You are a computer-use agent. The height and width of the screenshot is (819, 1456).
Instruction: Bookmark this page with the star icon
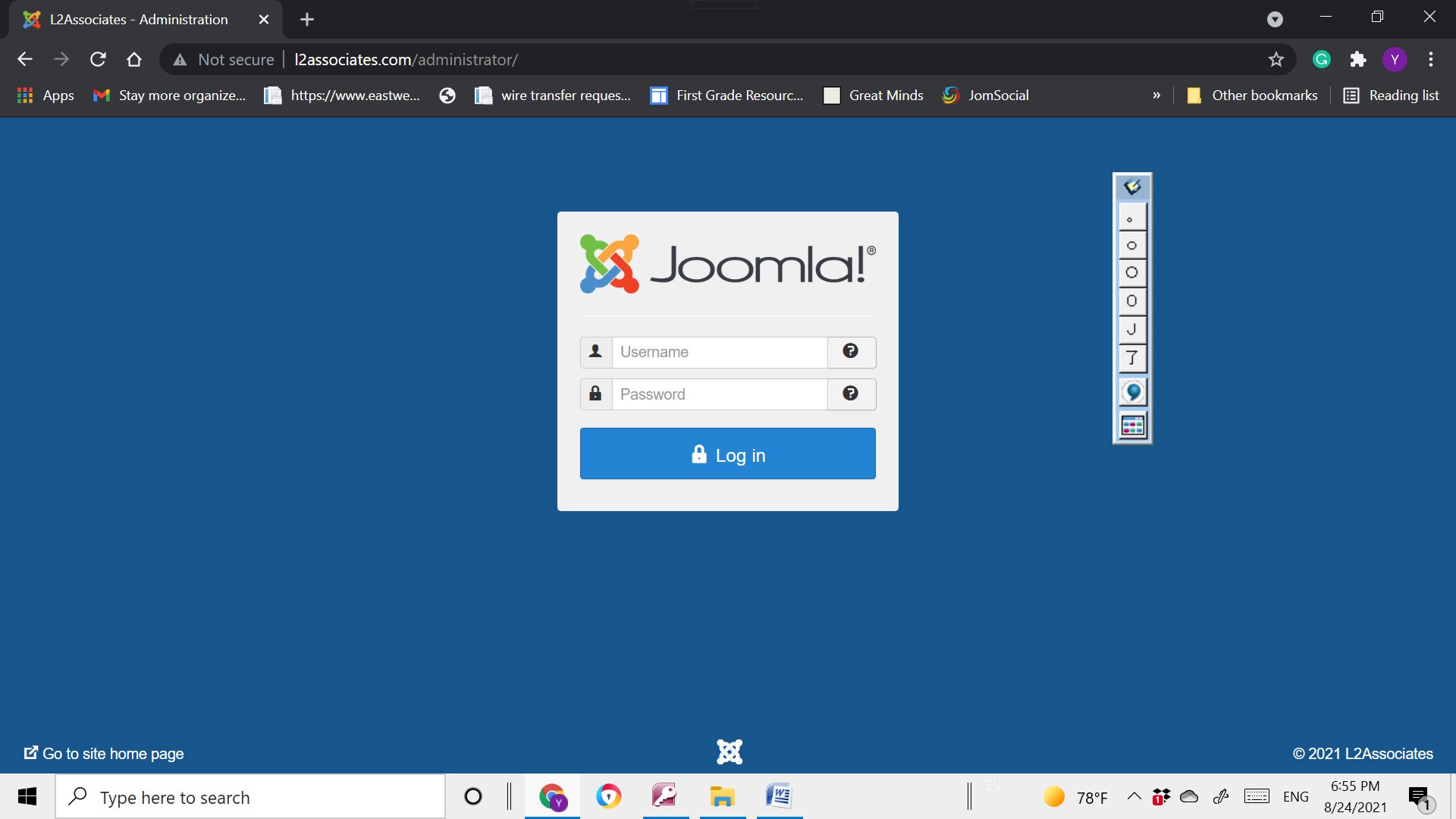(x=1276, y=59)
